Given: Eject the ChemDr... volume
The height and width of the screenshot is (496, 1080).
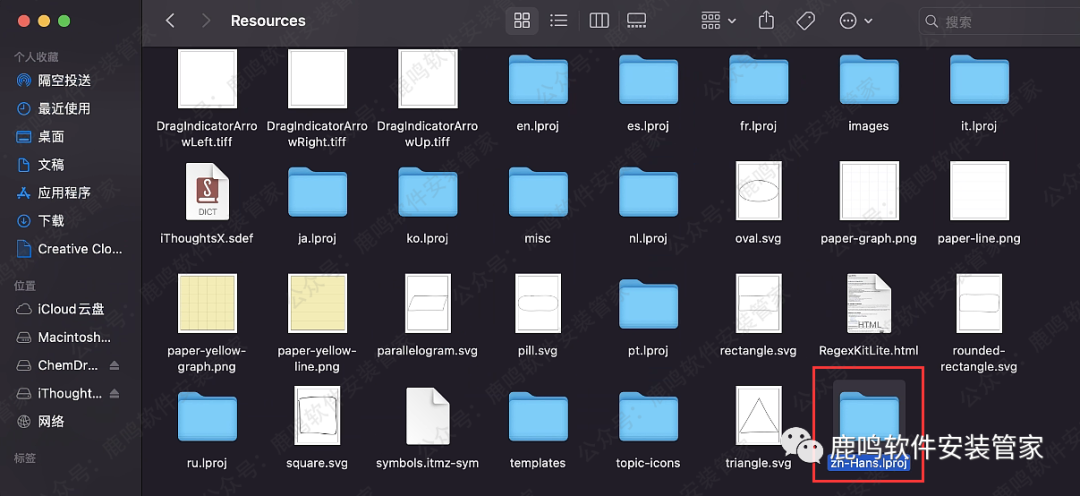Looking at the screenshot, I should point(114,366).
